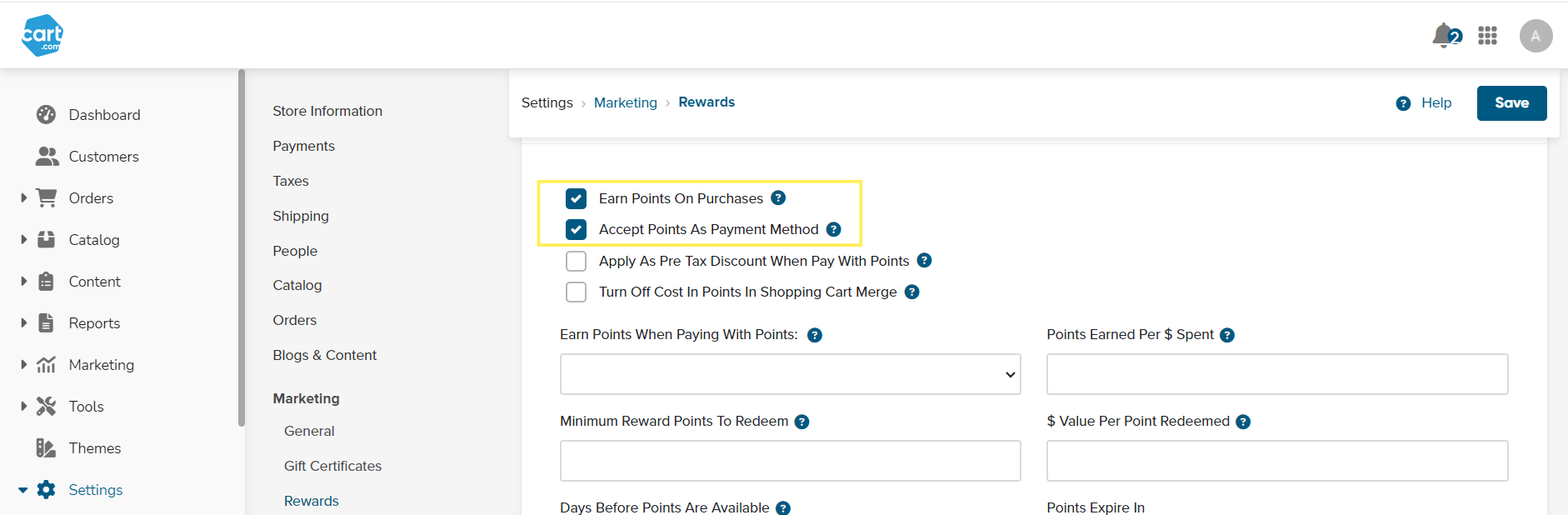Uncheck Earn Points On Purchases
This screenshot has width=1568, height=515.
[x=576, y=198]
